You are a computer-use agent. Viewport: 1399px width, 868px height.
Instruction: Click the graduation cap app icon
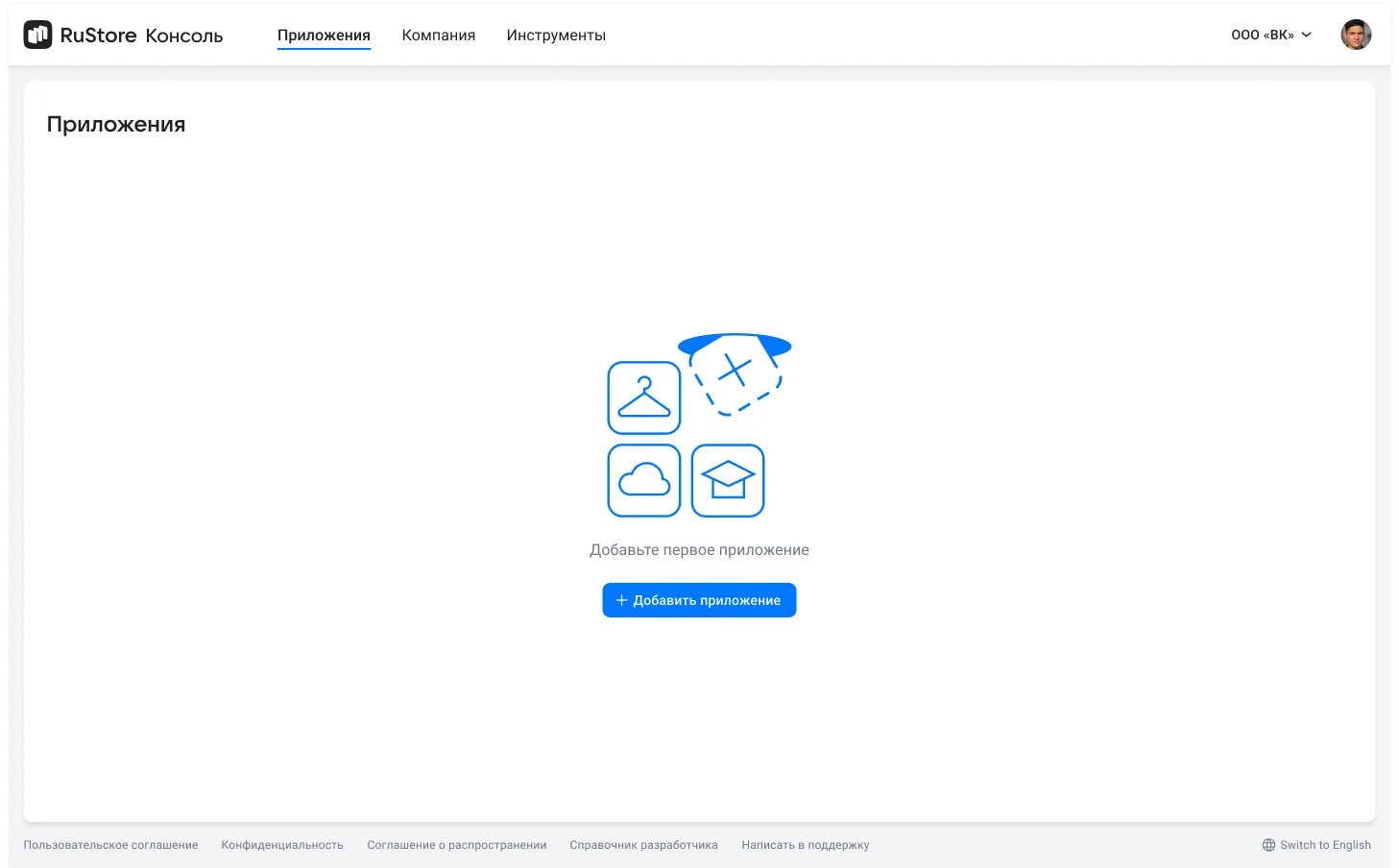click(728, 480)
